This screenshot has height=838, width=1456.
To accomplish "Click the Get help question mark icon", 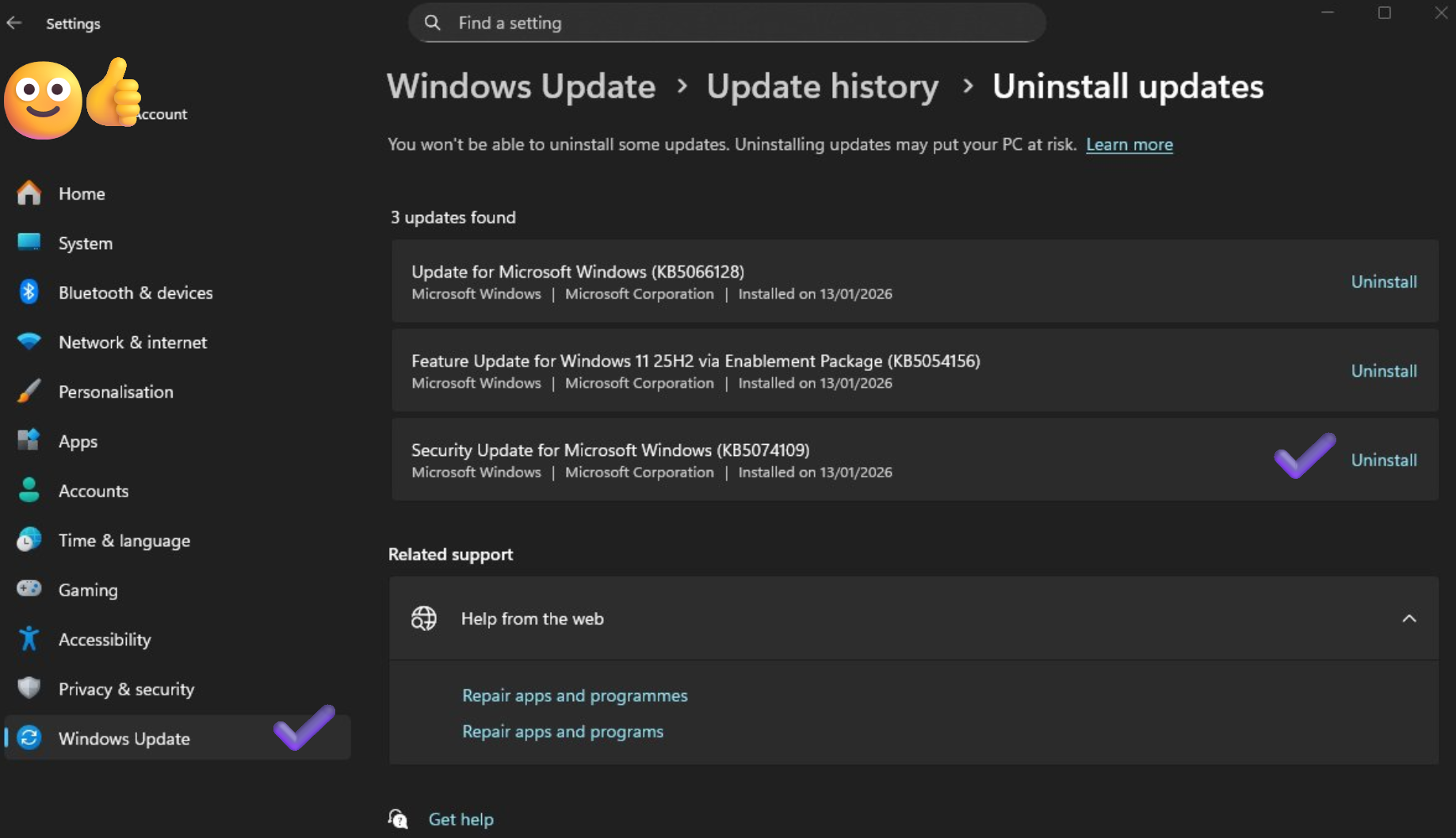I will 399,818.
